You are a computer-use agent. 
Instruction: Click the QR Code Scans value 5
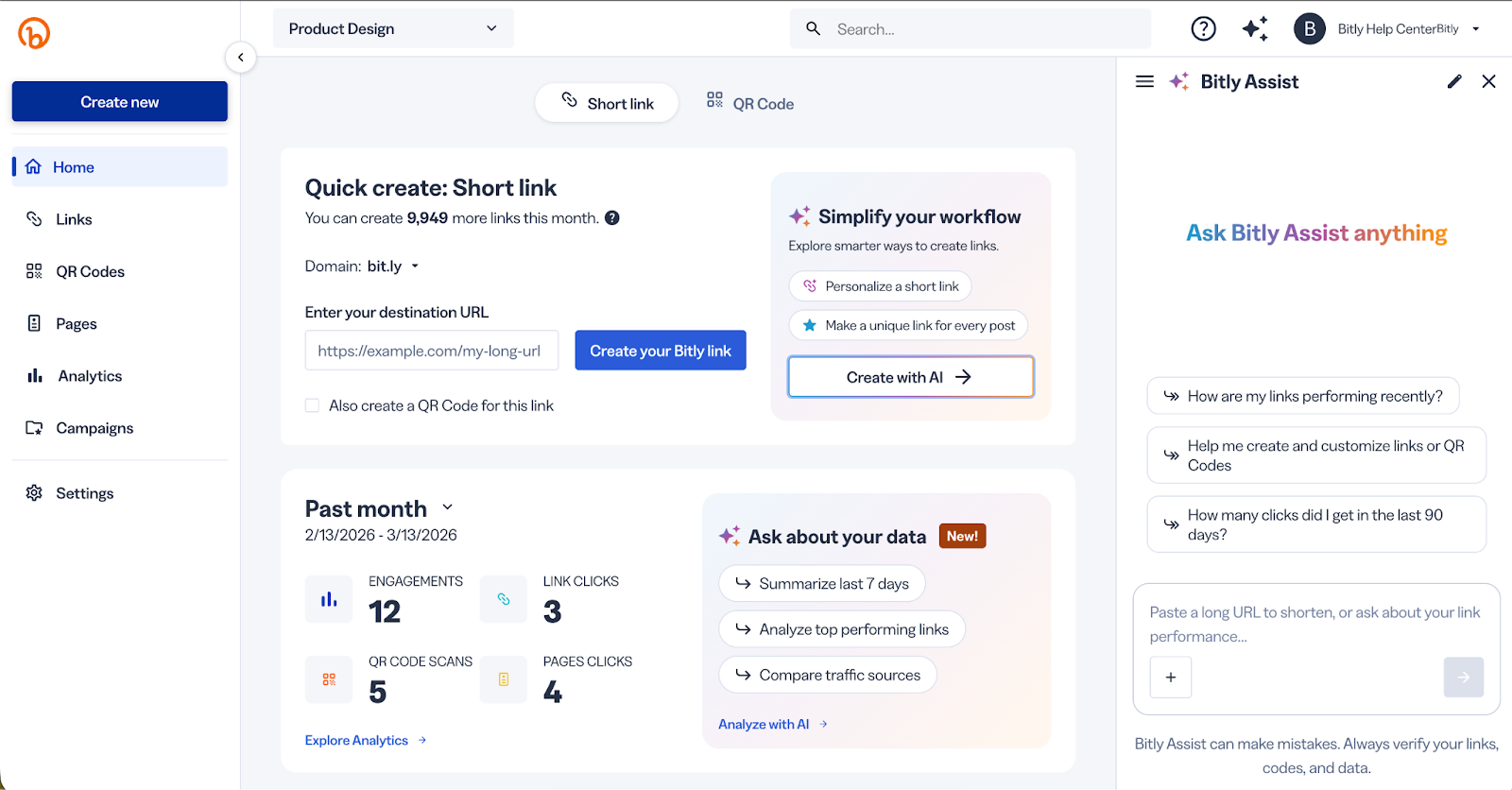pos(378,693)
